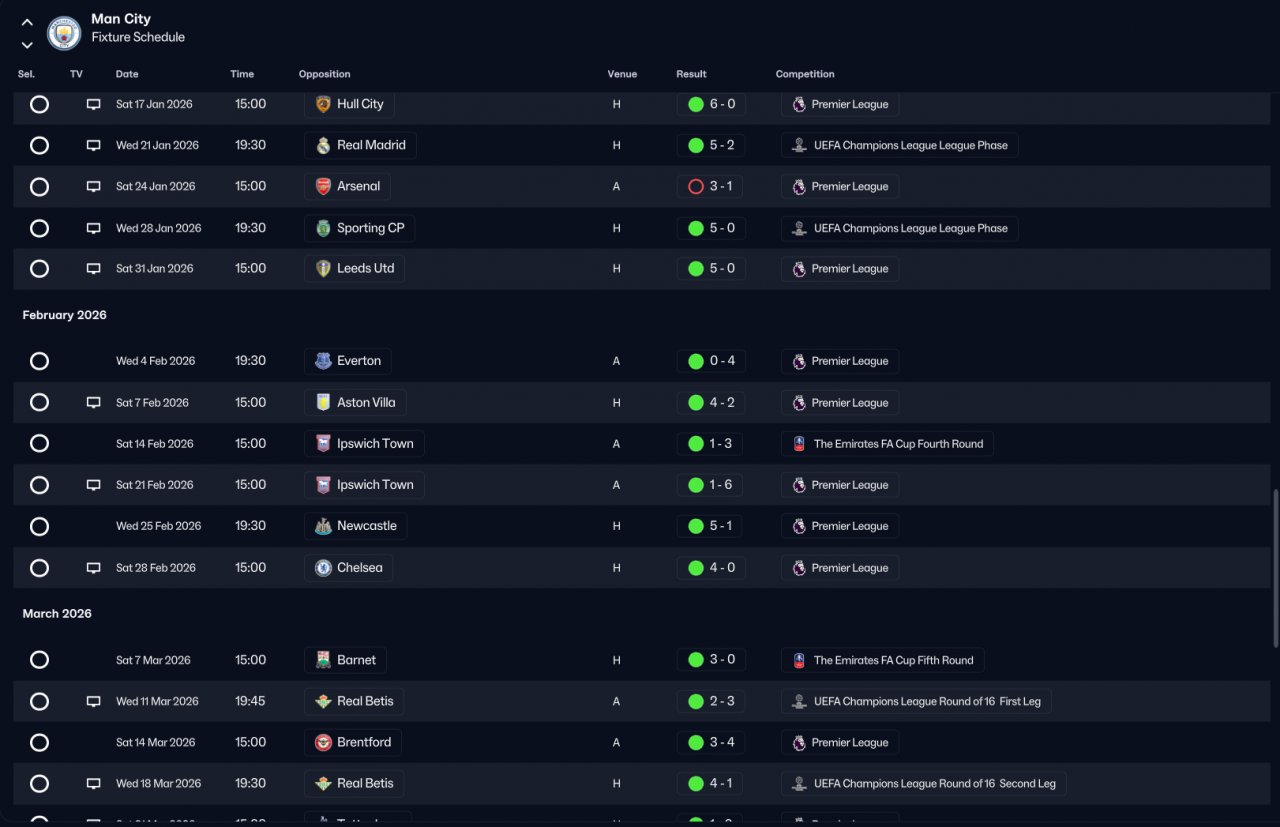Click the Sporting CP crest icon
Image resolution: width=1280 pixels, height=827 pixels.
tap(323, 228)
